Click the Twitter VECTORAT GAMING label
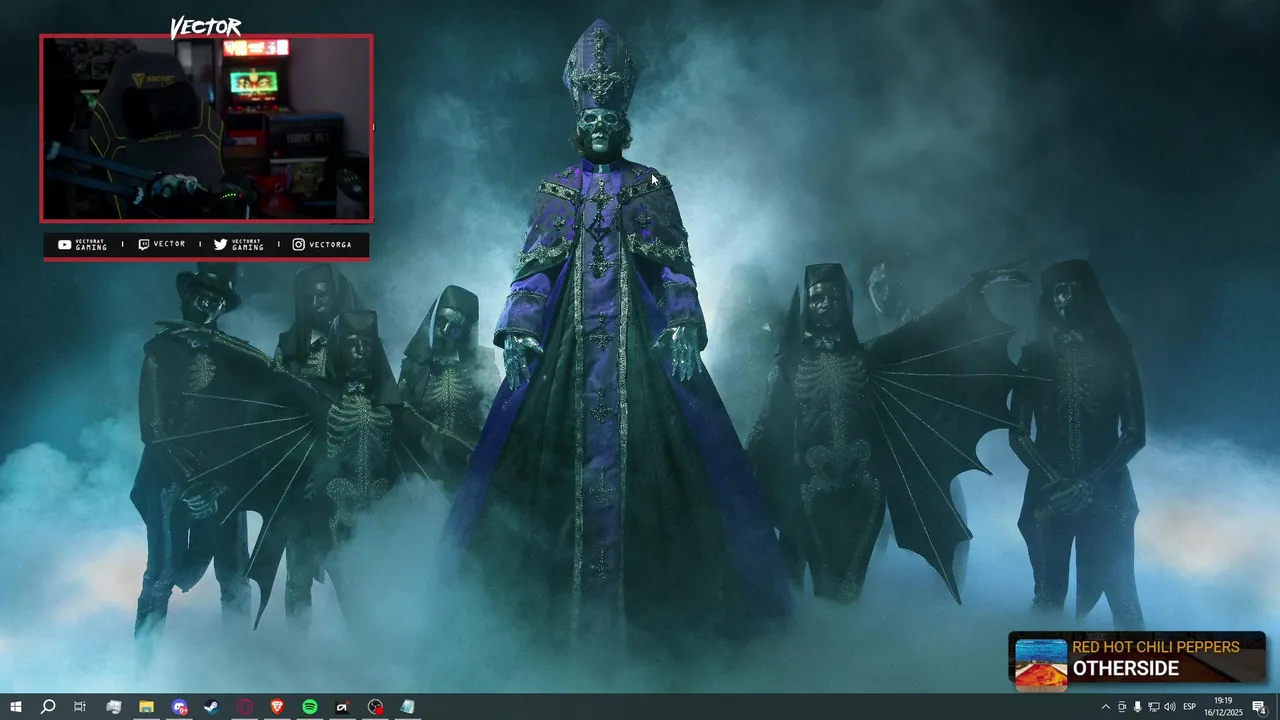This screenshot has width=1280, height=720. tap(239, 245)
